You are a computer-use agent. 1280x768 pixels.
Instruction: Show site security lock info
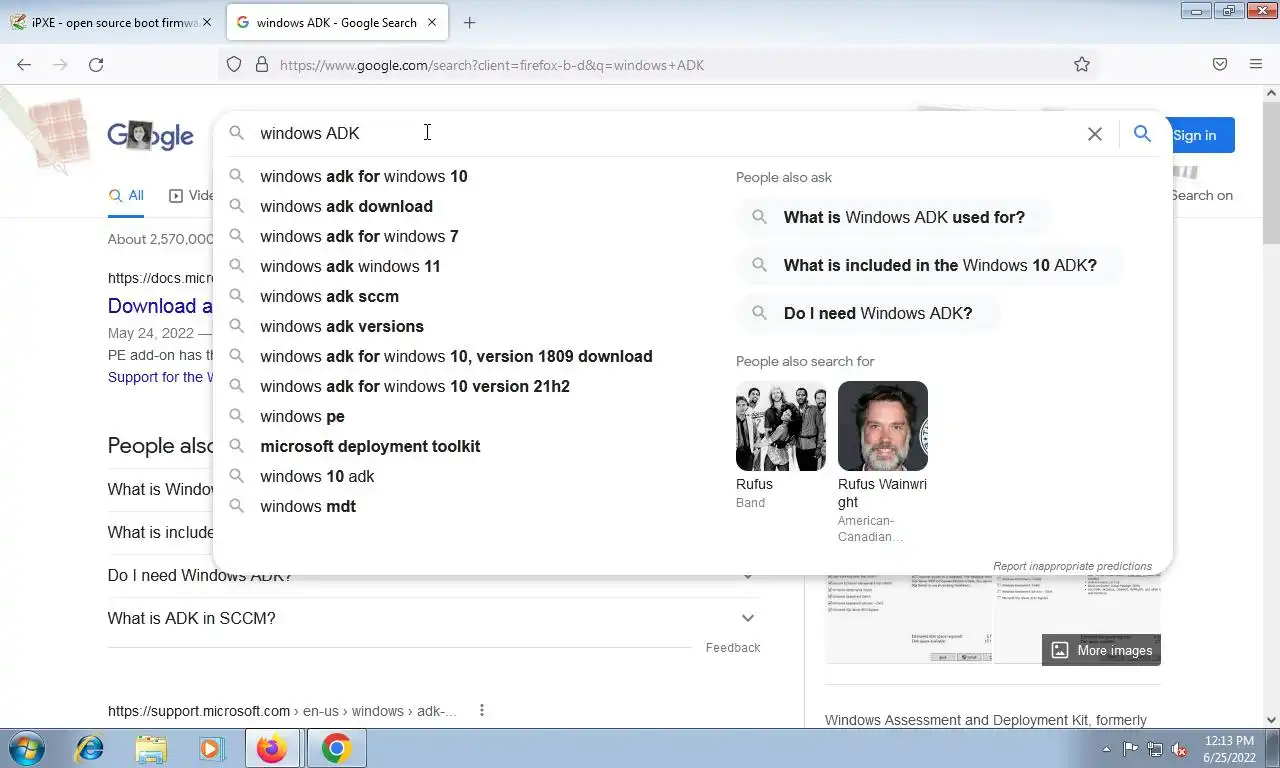click(x=262, y=65)
